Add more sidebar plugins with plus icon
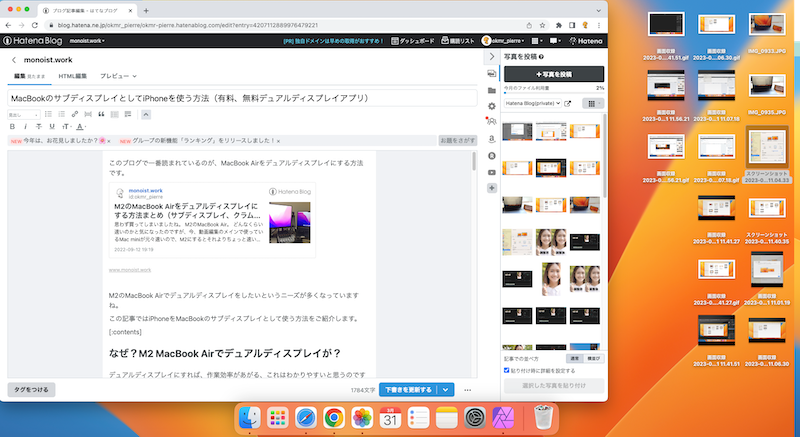Screen dimensions: 800x437 [x=492, y=188]
